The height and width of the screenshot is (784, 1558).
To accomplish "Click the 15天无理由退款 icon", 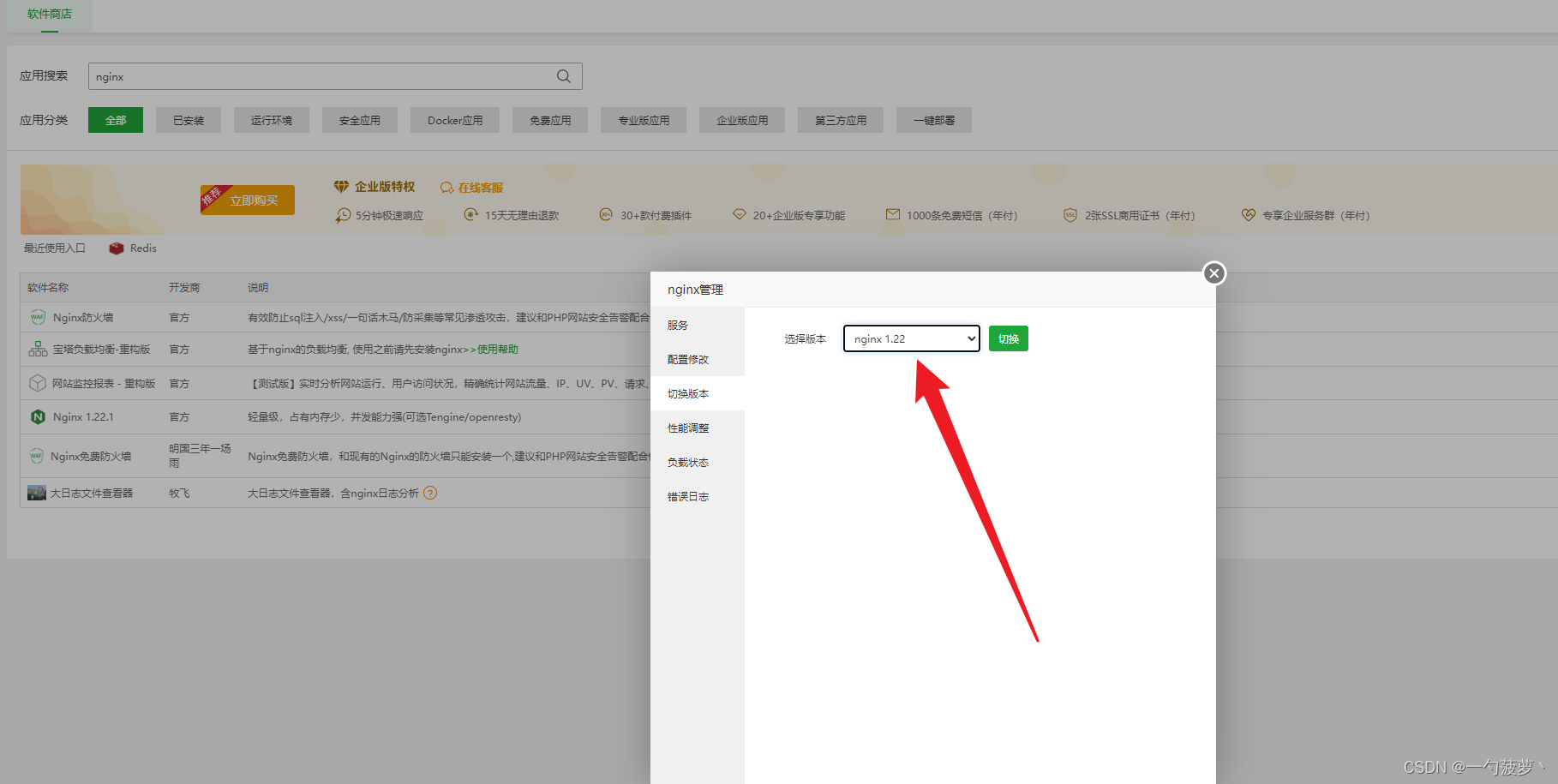I will coord(471,214).
